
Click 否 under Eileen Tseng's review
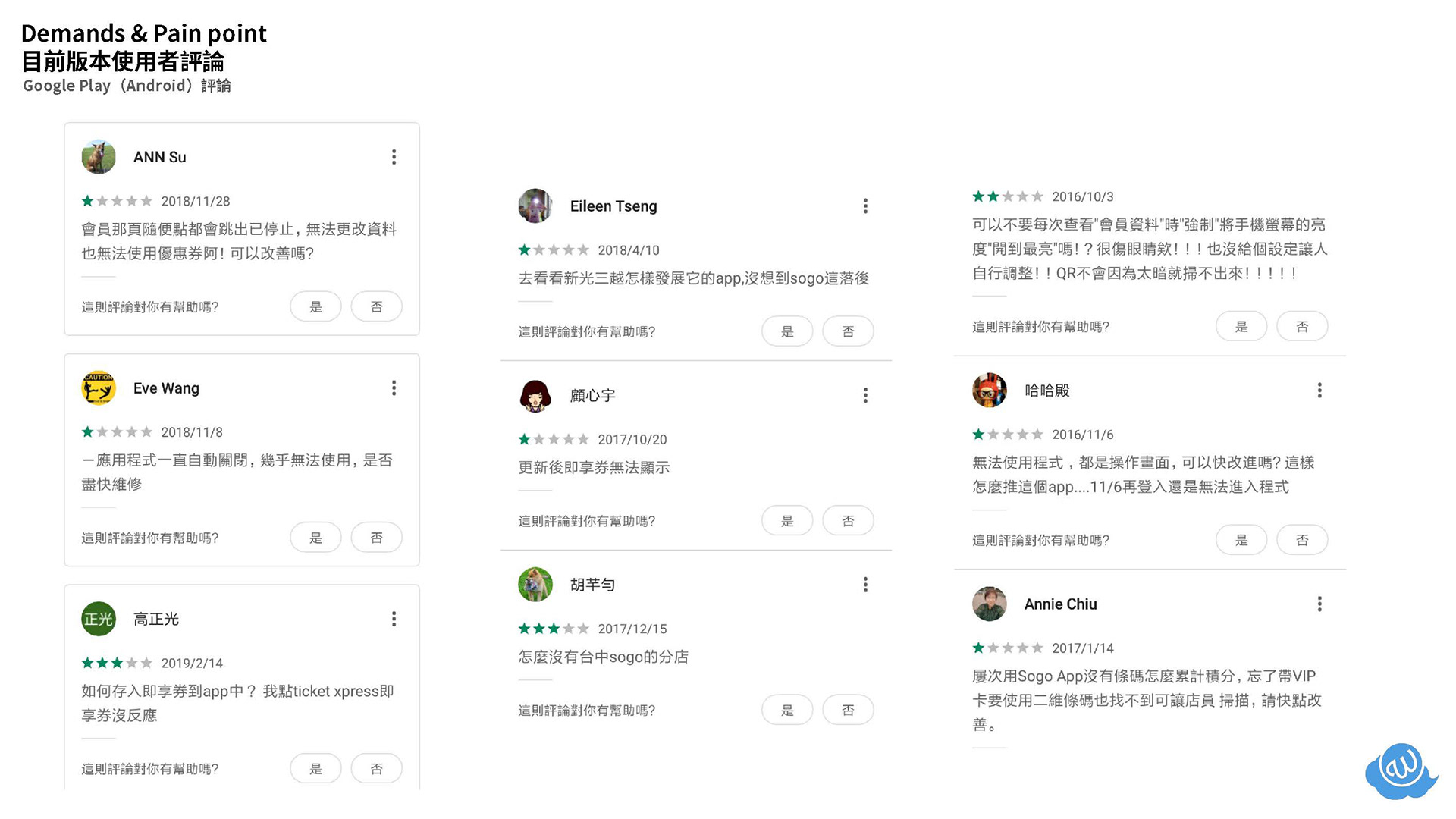(x=849, y=331)
